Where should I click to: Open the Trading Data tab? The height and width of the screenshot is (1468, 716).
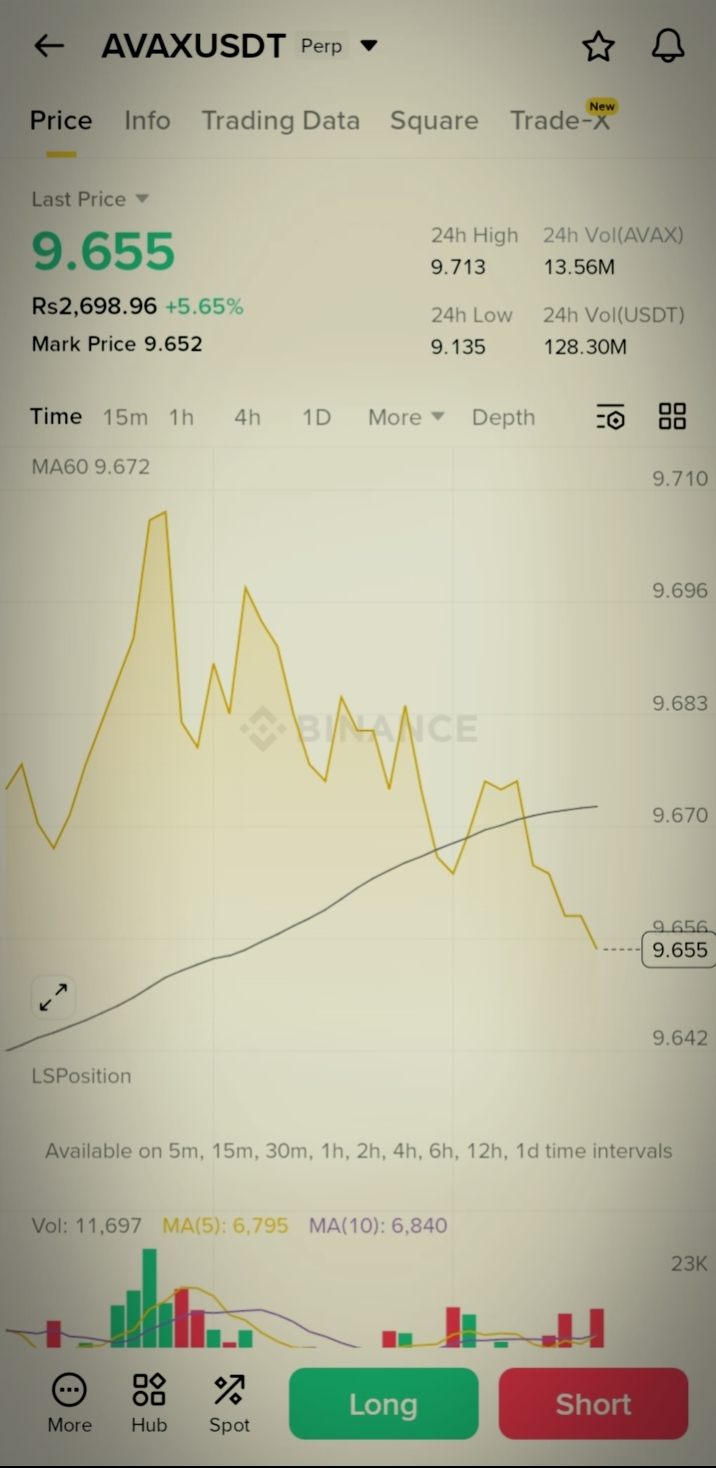(280, 121)
